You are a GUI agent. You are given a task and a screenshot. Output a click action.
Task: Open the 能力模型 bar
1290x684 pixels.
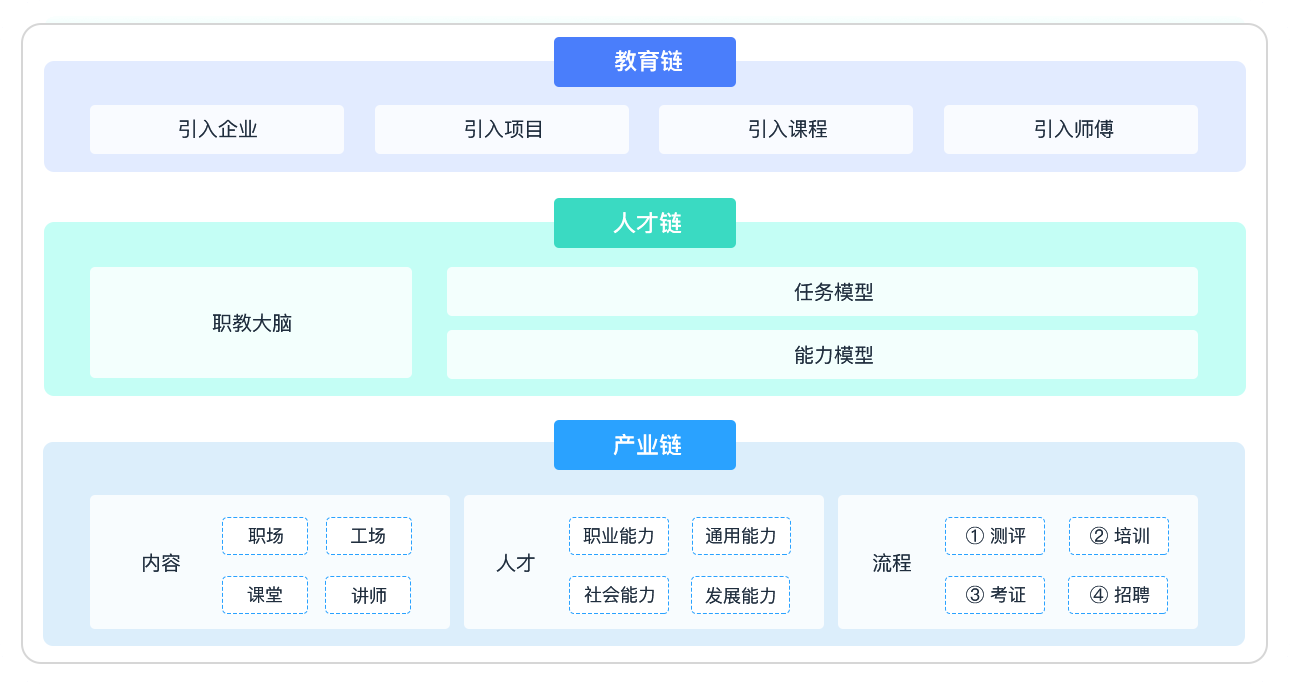coord(822,355)
